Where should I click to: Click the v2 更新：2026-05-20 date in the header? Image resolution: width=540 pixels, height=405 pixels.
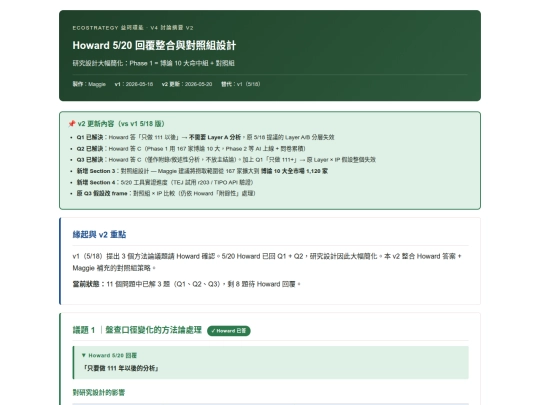point(187,84)
